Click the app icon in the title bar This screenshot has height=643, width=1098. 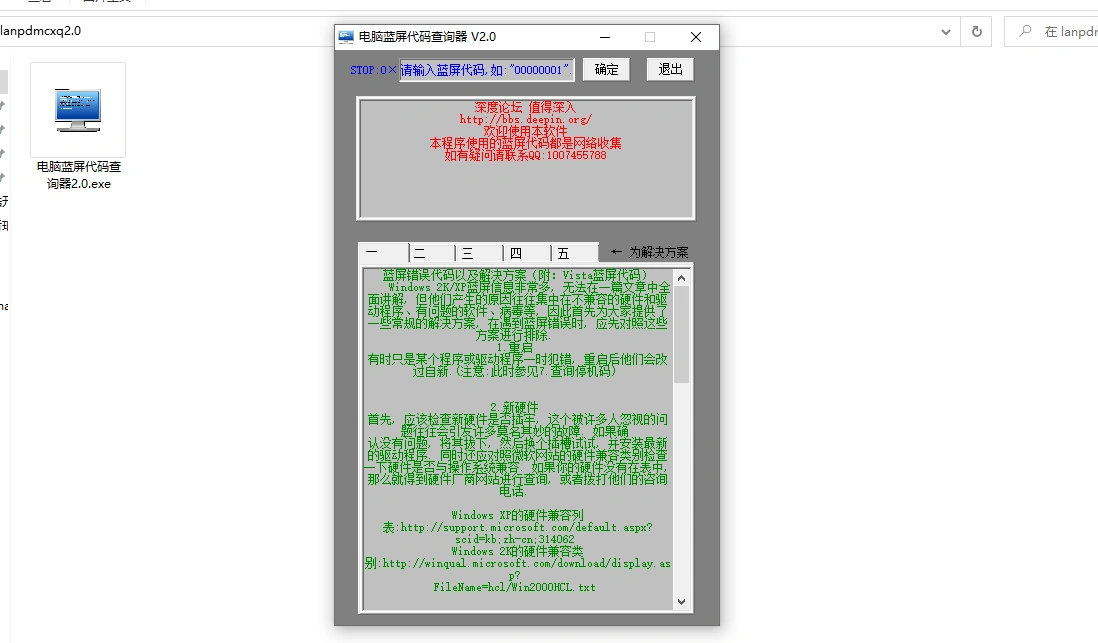pyautogui.click(x=346, y=37)
